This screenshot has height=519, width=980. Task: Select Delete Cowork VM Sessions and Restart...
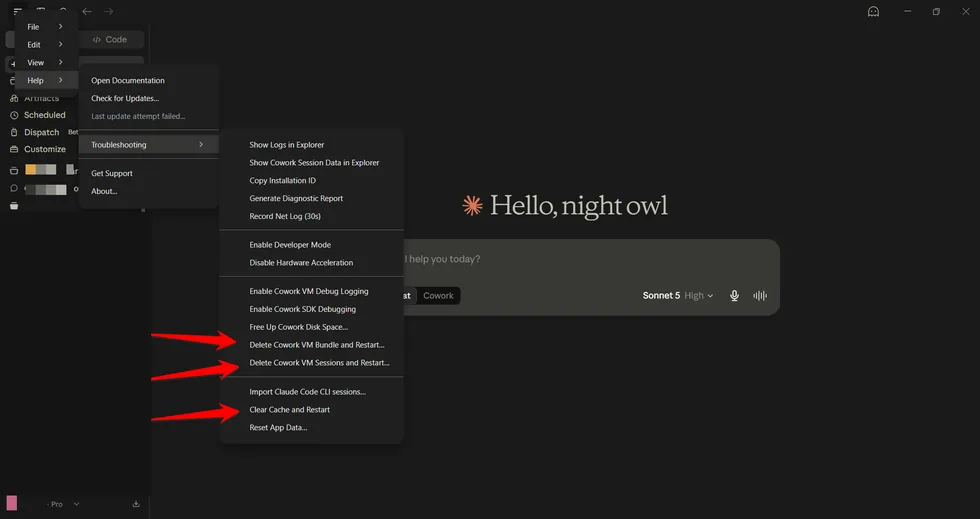click(x=311, y=363)
